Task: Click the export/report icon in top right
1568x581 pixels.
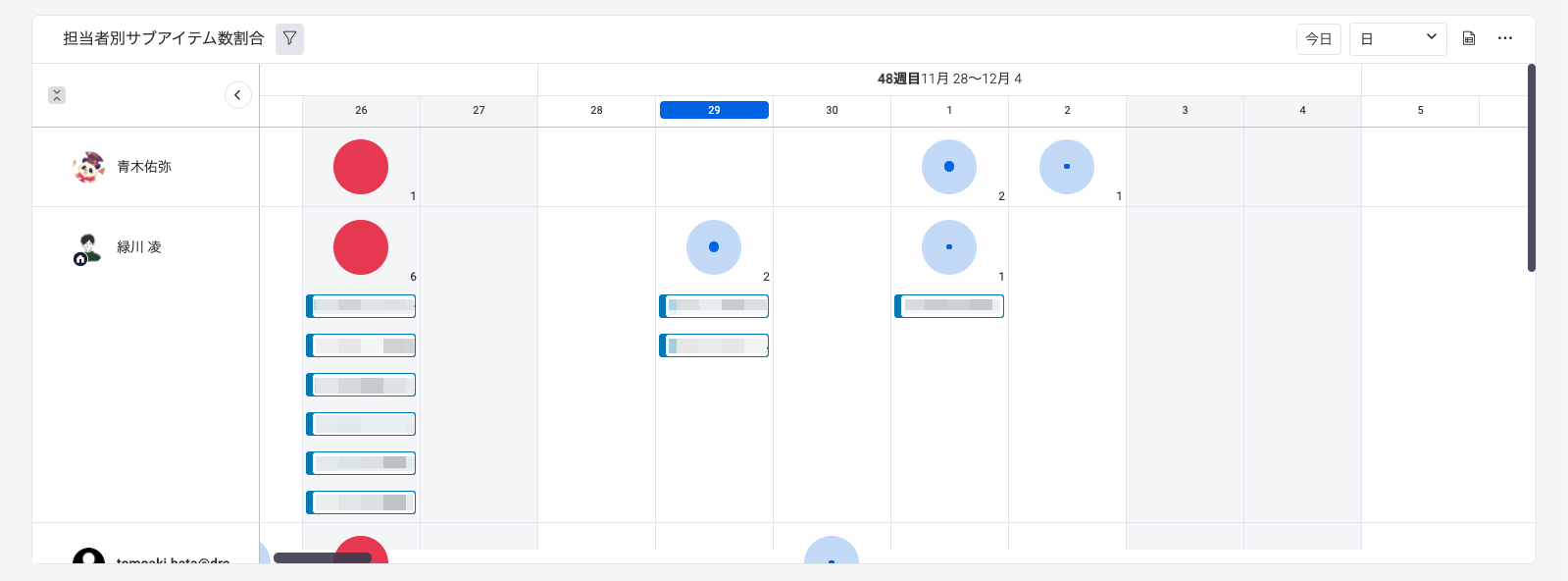Action: pyautogui.click(x=1468, y=39)
